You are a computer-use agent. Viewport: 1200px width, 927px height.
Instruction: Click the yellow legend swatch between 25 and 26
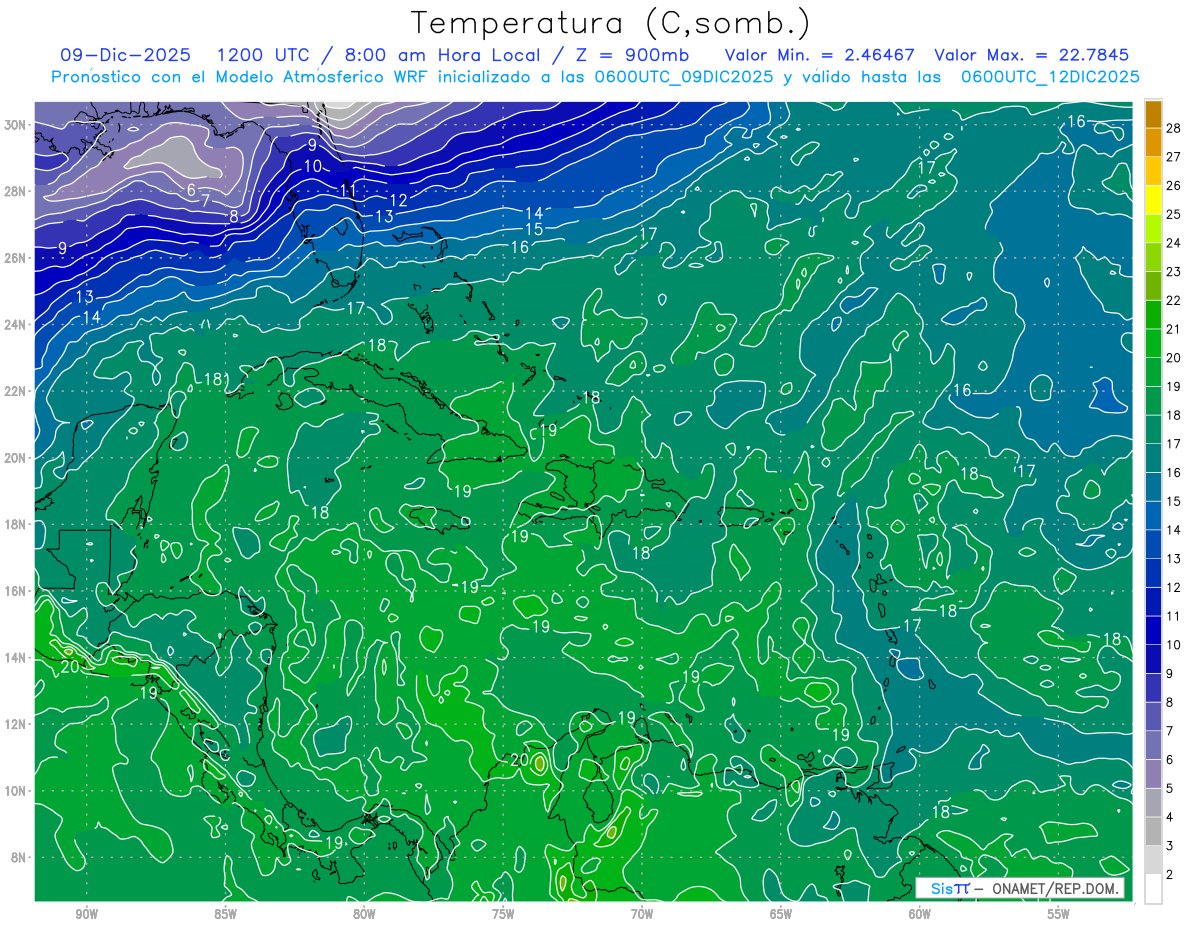[1154, 199]
